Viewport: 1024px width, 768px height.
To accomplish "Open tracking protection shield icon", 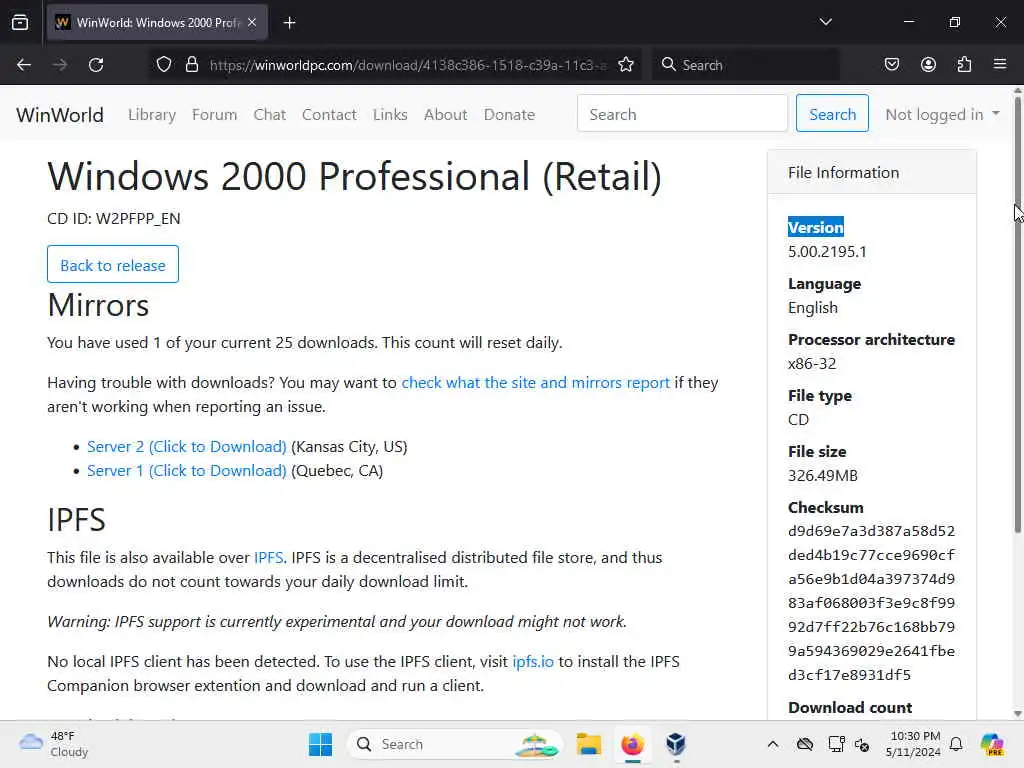I will click(164, 65).
